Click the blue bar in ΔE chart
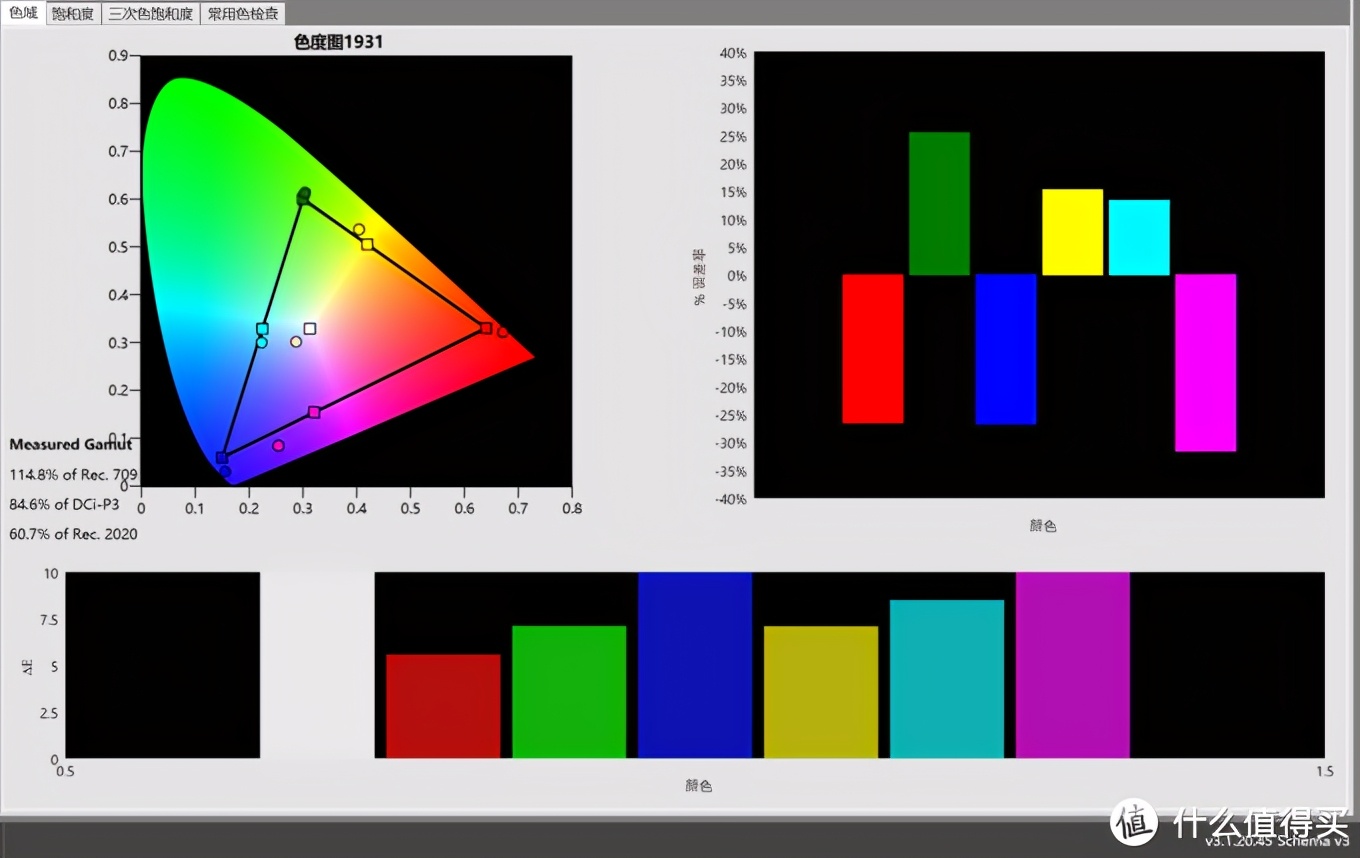This screenshot has height=858, width=1360. [694, 665]
